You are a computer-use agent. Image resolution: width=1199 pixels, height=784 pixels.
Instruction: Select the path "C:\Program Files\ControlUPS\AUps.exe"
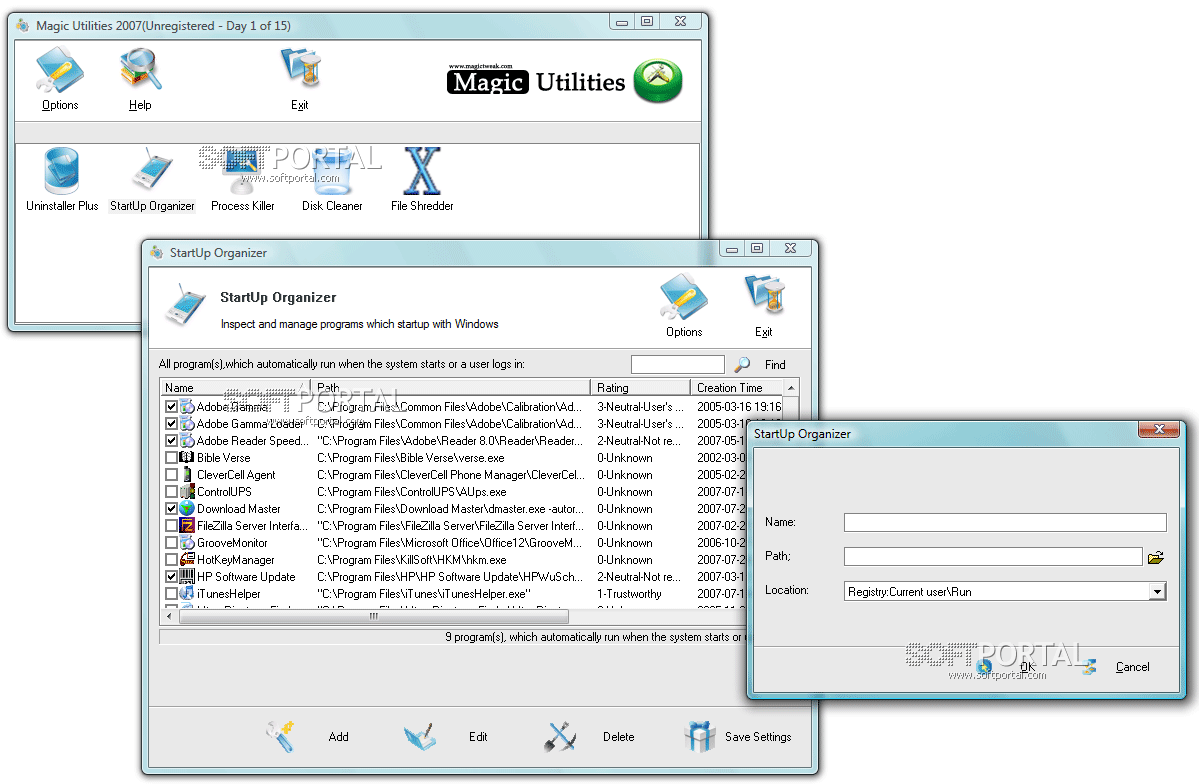(411, 492)
